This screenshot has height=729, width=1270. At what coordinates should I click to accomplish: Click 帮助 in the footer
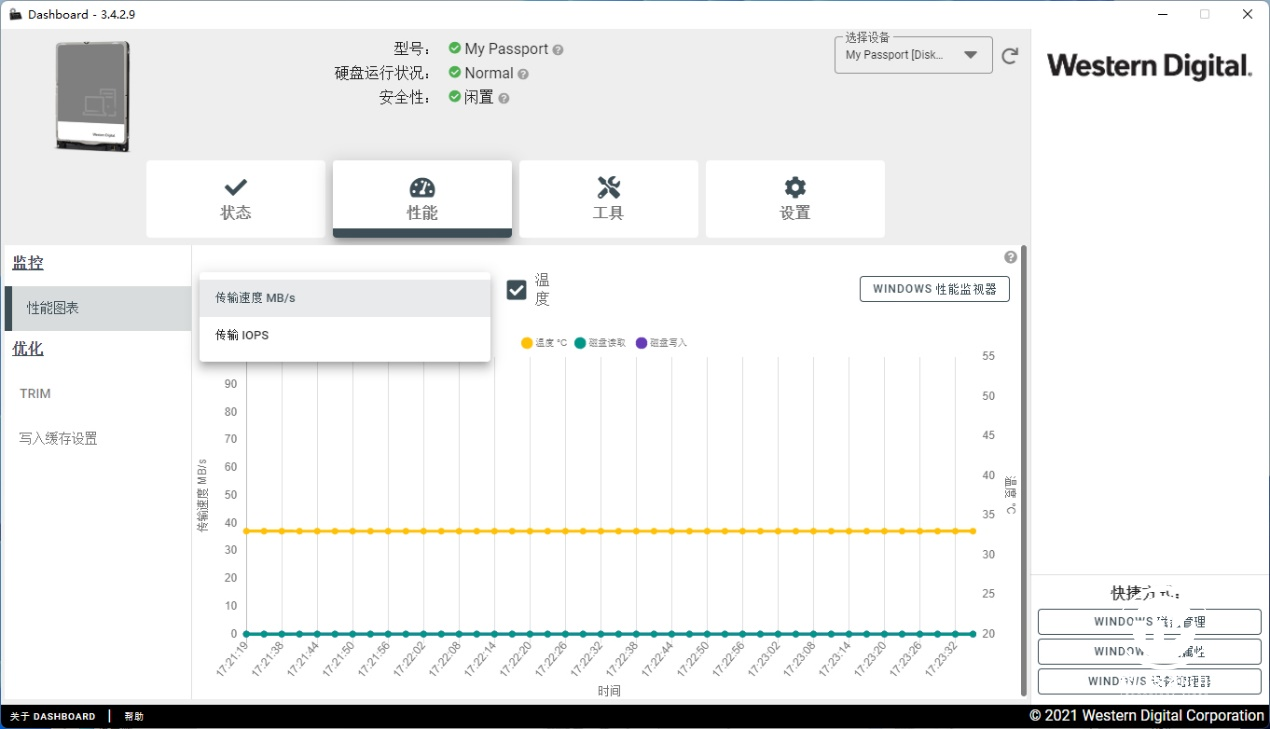point(134,716)
